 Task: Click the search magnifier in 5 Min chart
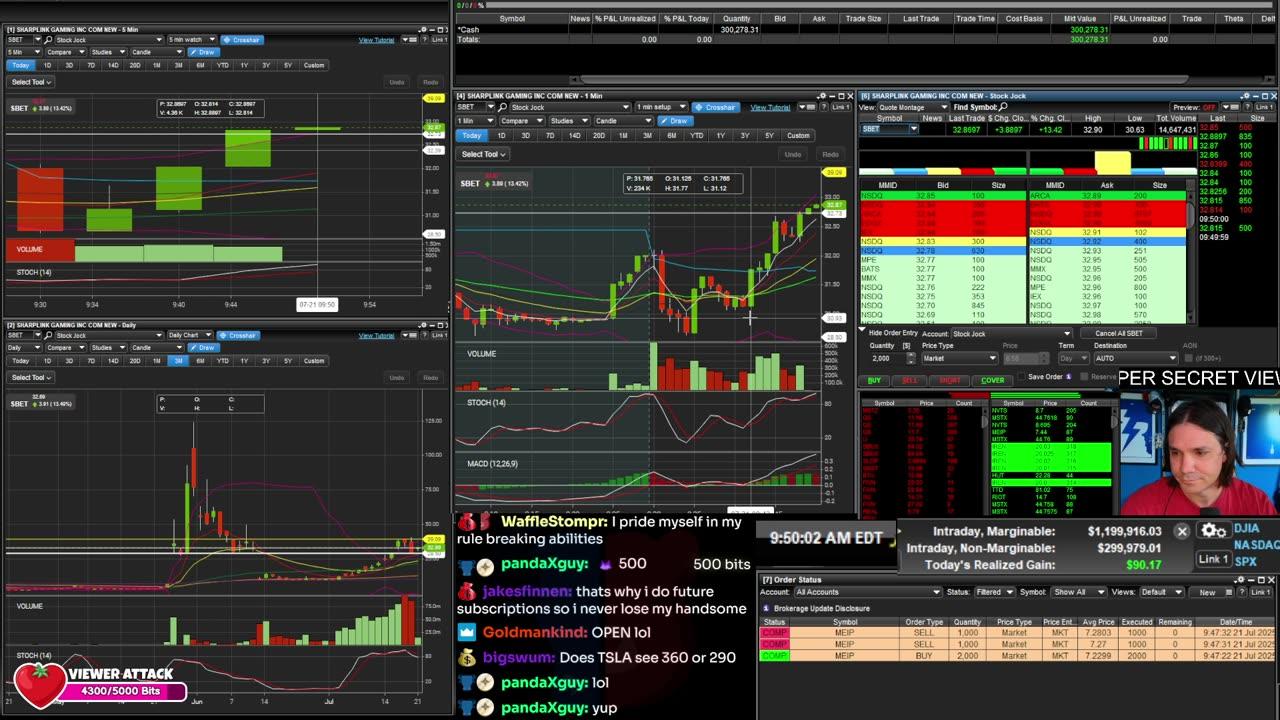point(48,40)
